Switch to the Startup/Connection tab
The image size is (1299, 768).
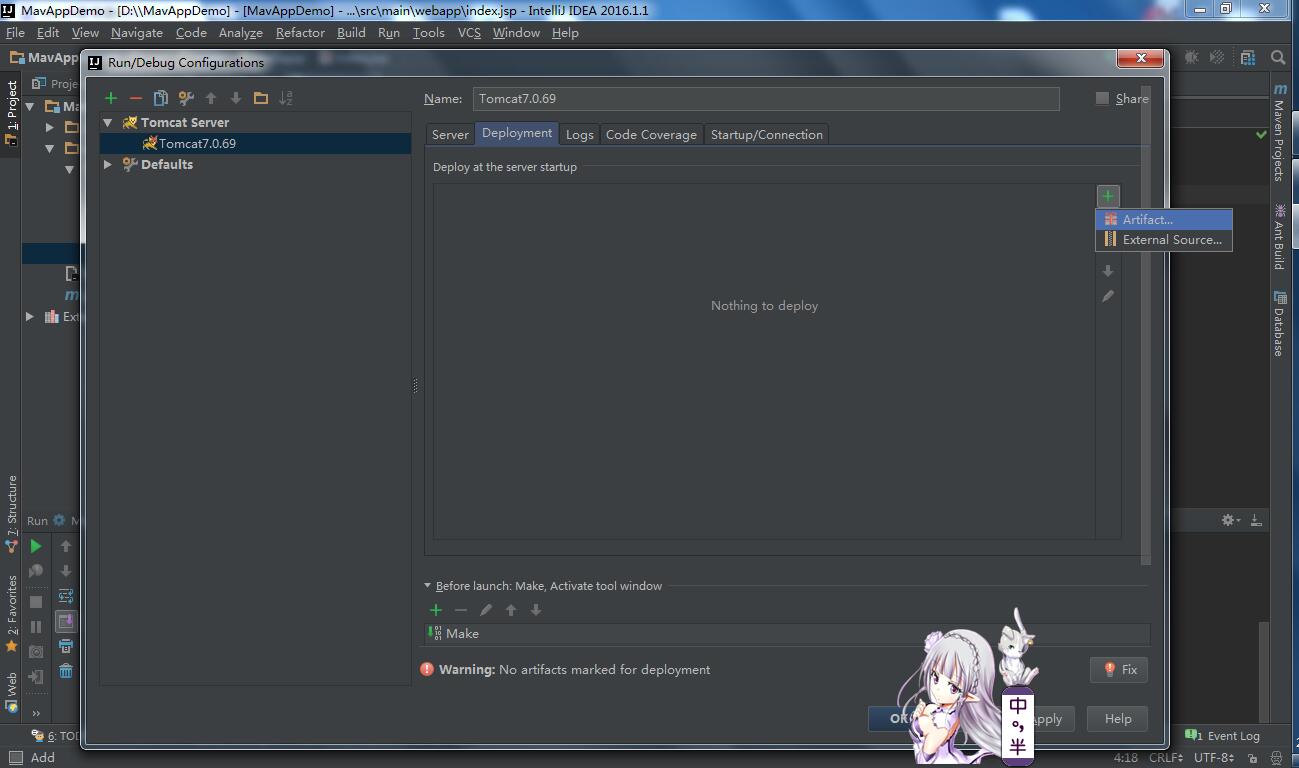(x=767, y=134)
